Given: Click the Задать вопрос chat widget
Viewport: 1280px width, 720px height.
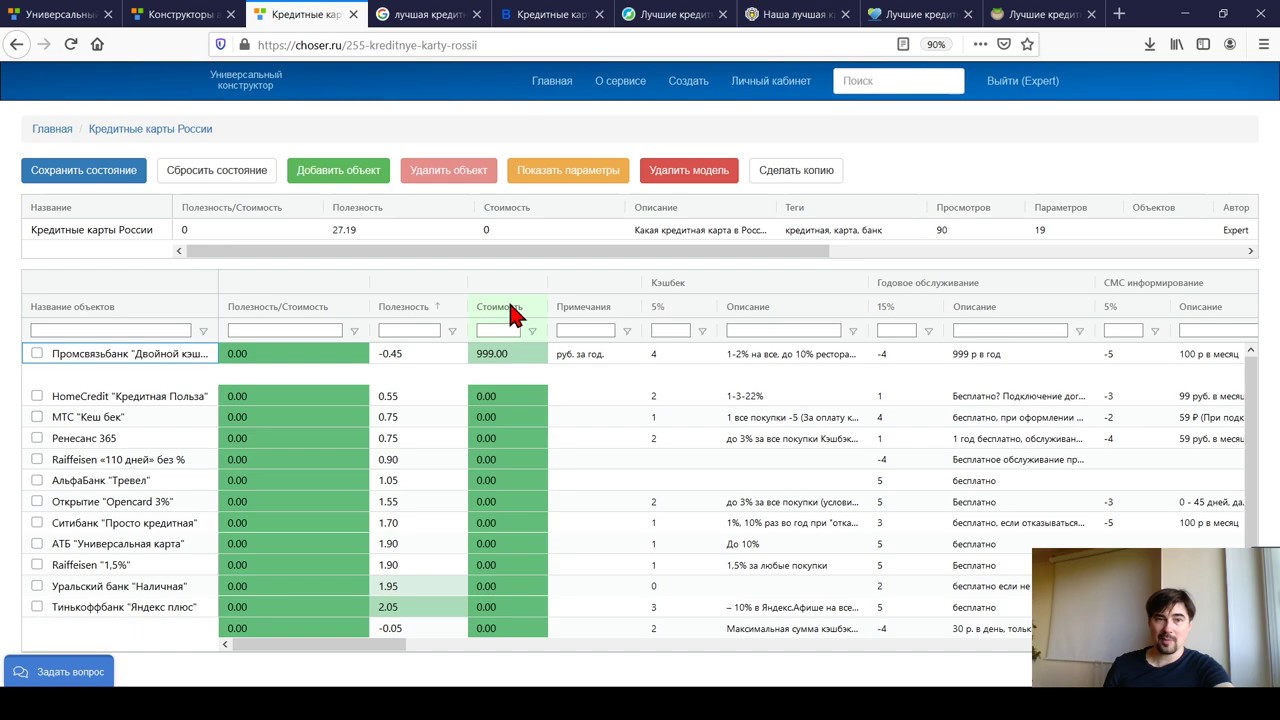Looking at the screenshot, I should click(59, 672).
